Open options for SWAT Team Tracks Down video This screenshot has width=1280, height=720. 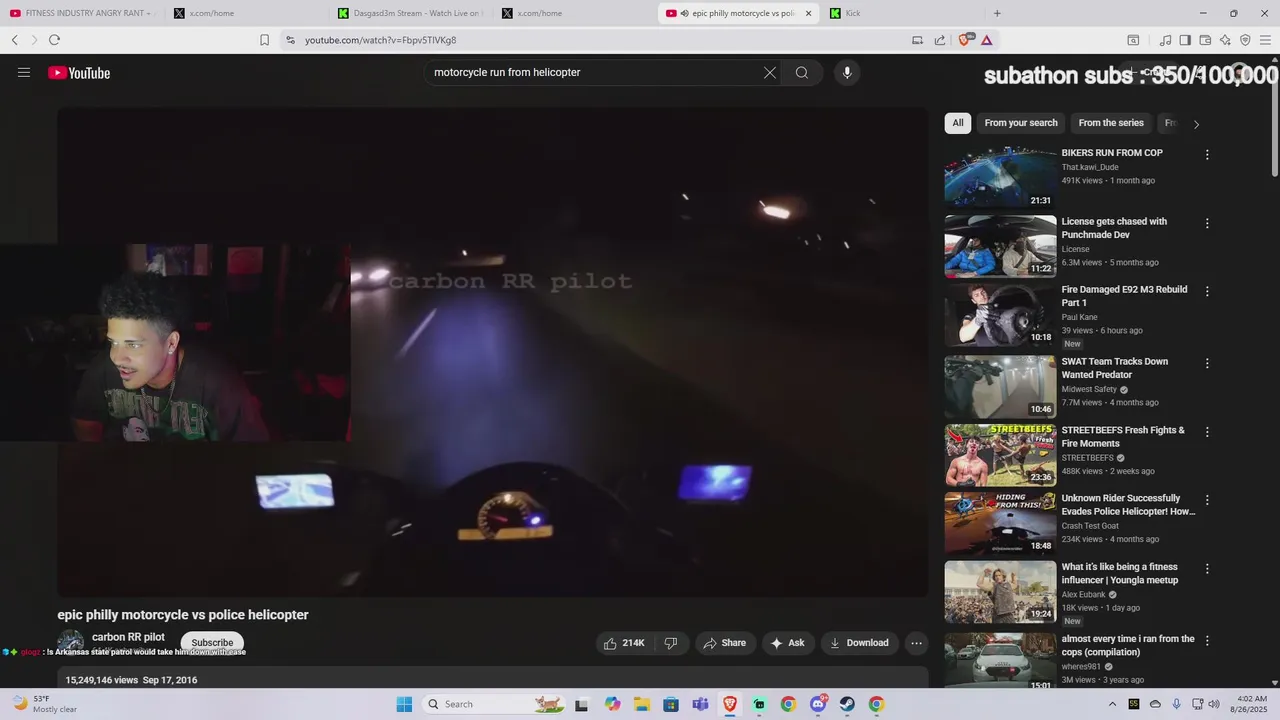(x=1207, y=364)
